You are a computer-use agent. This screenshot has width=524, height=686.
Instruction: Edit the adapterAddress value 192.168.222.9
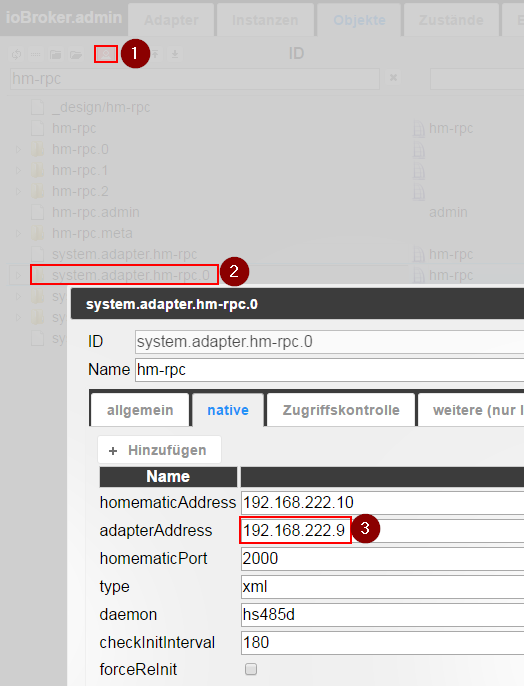[382, 530]
